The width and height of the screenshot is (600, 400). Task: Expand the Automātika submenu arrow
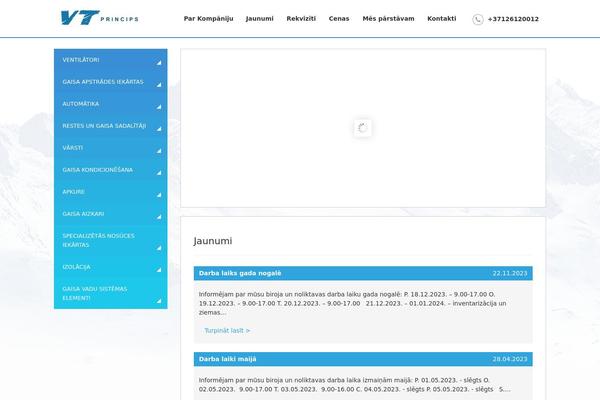tap(159, 107)
